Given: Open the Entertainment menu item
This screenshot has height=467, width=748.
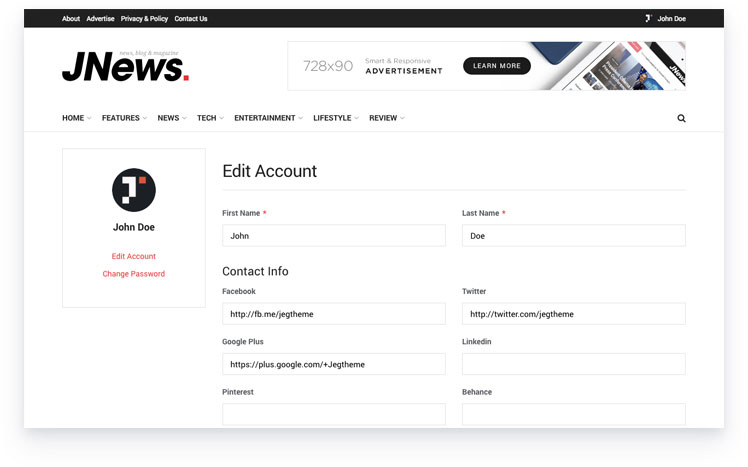Looking at the screenshot, I should tap(268, 118).
